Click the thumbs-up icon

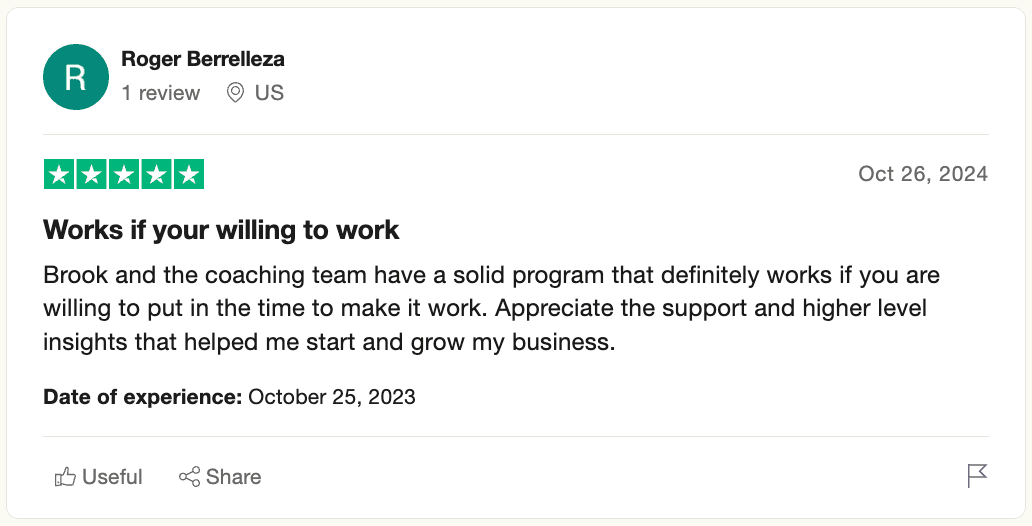pyautogui.click(x=65, y=477)
